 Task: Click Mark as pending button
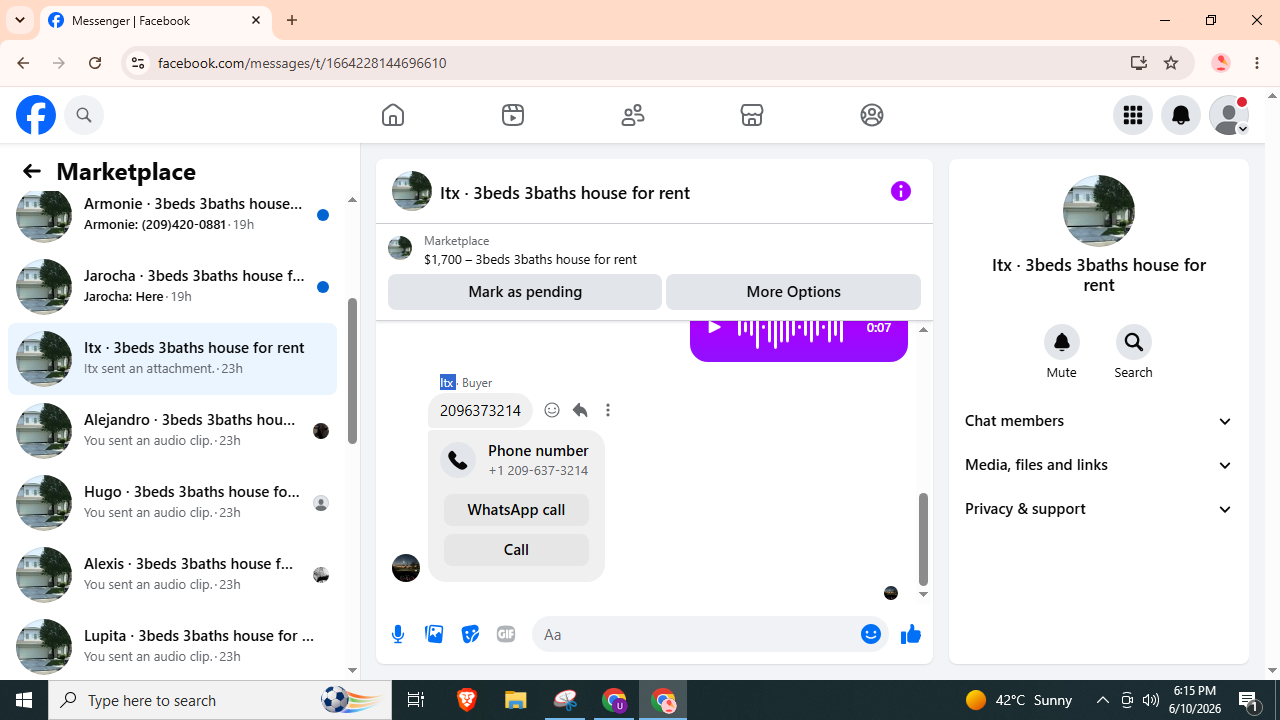point(525,292)
